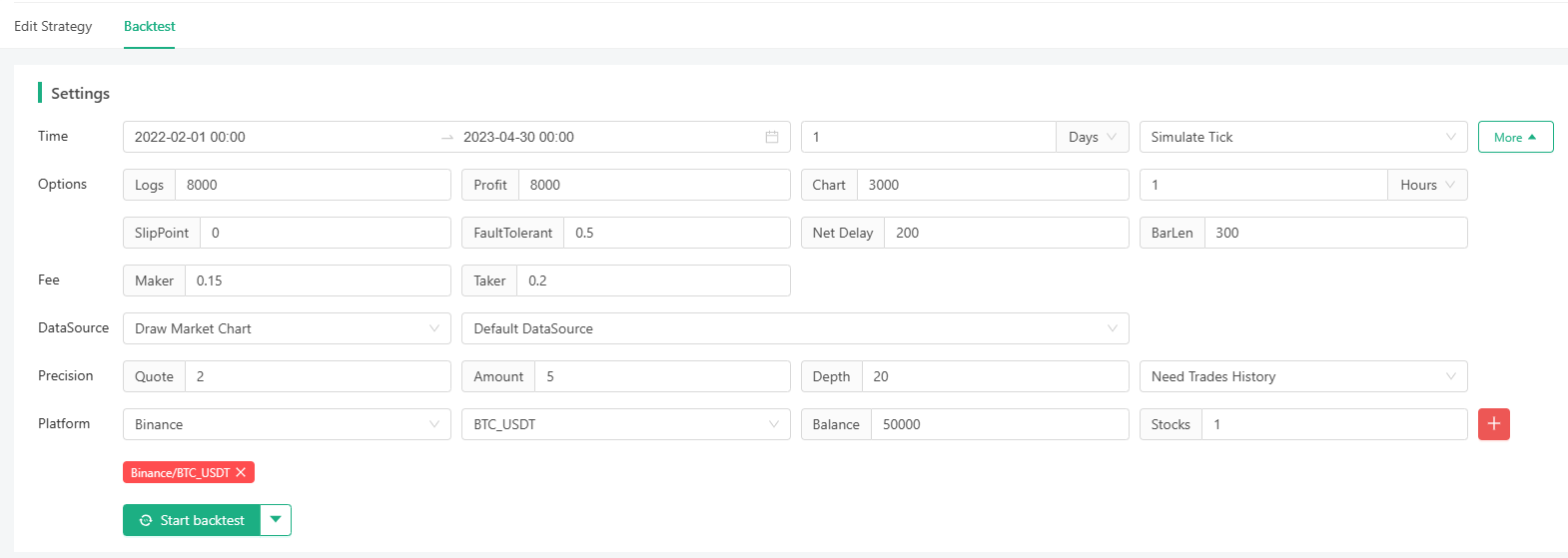This screenshot has width=1568, height=558.
Task: Open the Simulate Tick mode dropdown
Action: [1302, 137]
